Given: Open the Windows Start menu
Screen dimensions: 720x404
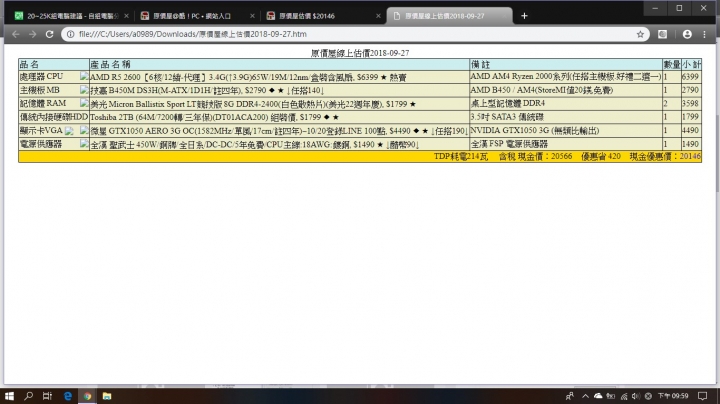Looking at the screenshot, I should 9,396.
